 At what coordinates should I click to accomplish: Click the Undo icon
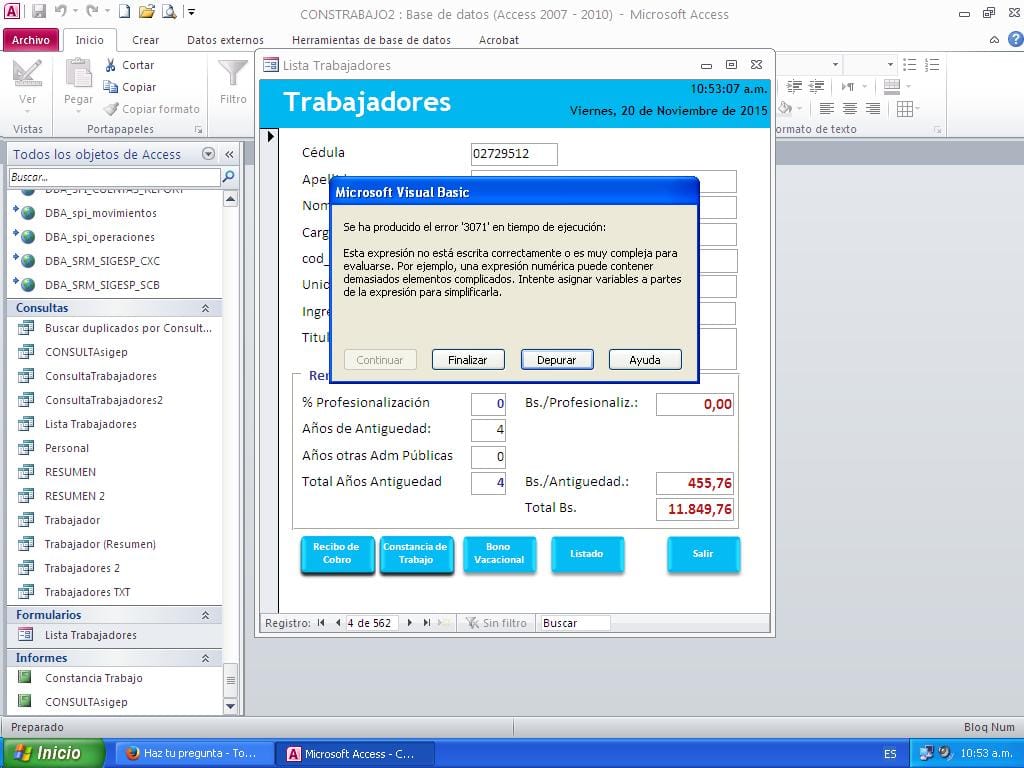61,11
